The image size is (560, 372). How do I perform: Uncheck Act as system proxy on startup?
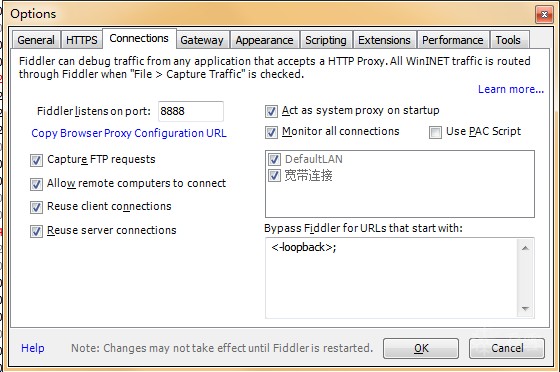point(271,111)
